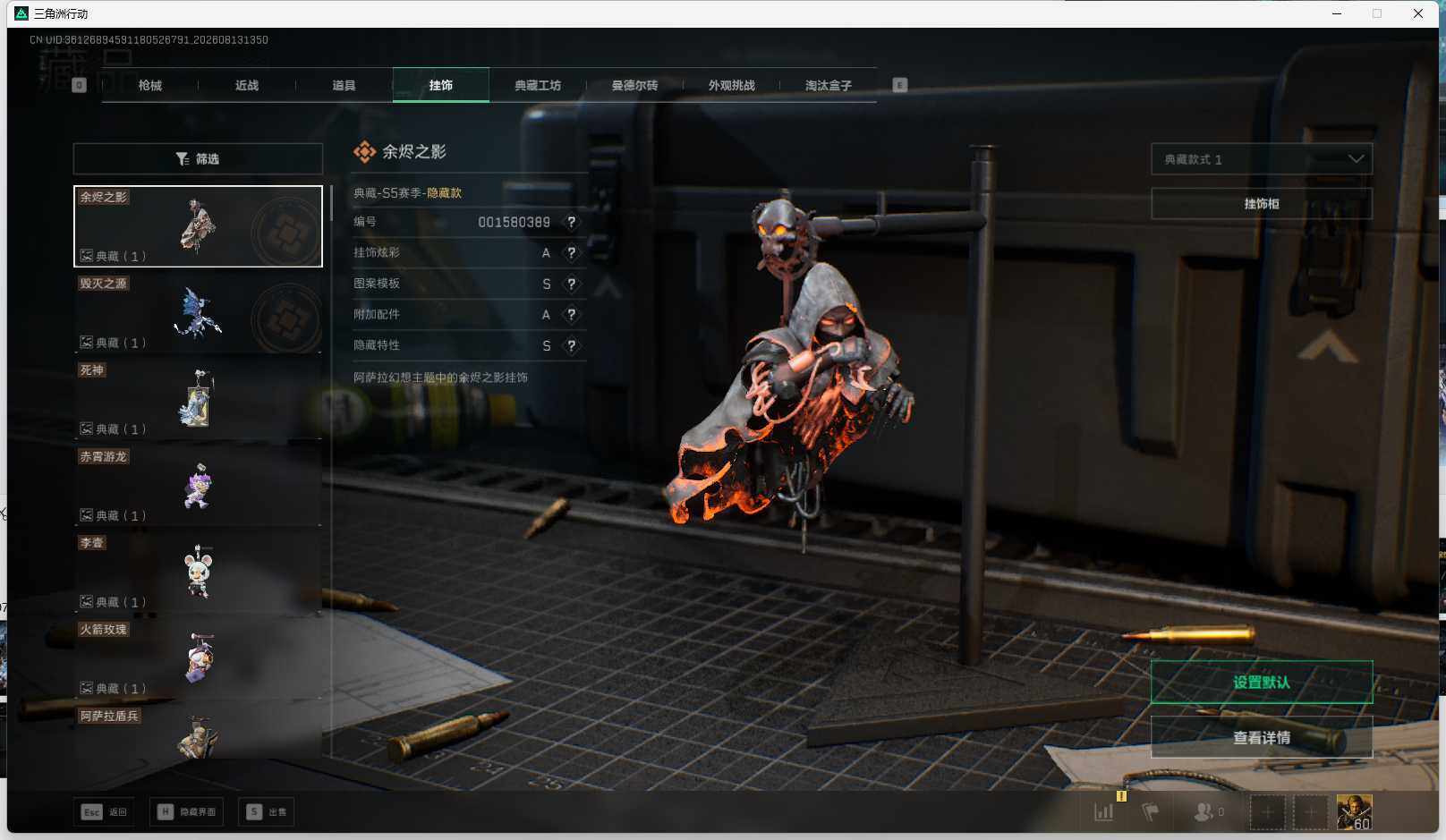
Task: Click the 挂饰炫彩 attribute label
Action: (376, 253)
